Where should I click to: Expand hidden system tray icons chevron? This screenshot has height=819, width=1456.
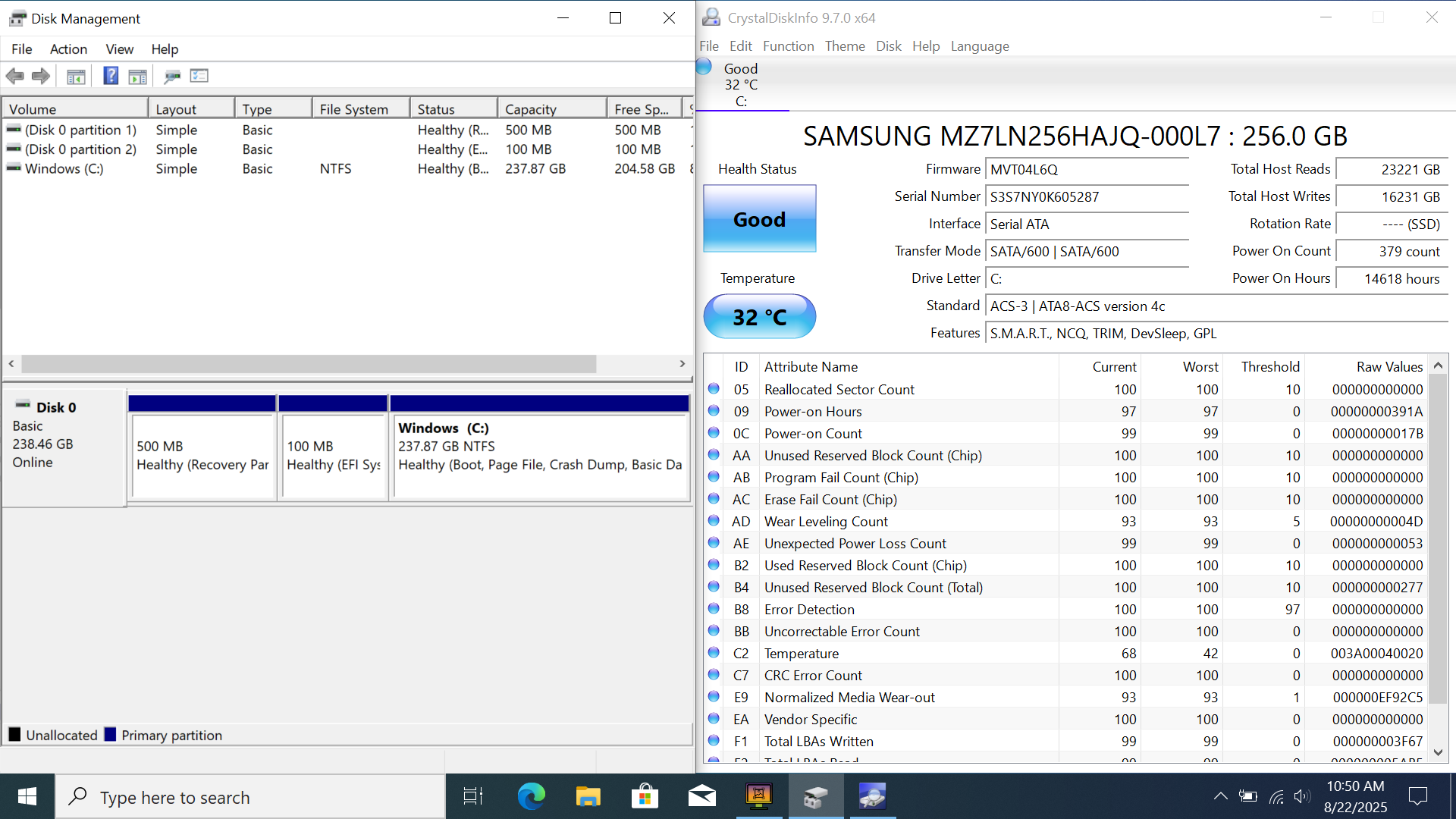pyautogui.click(x=1220, y=796)
